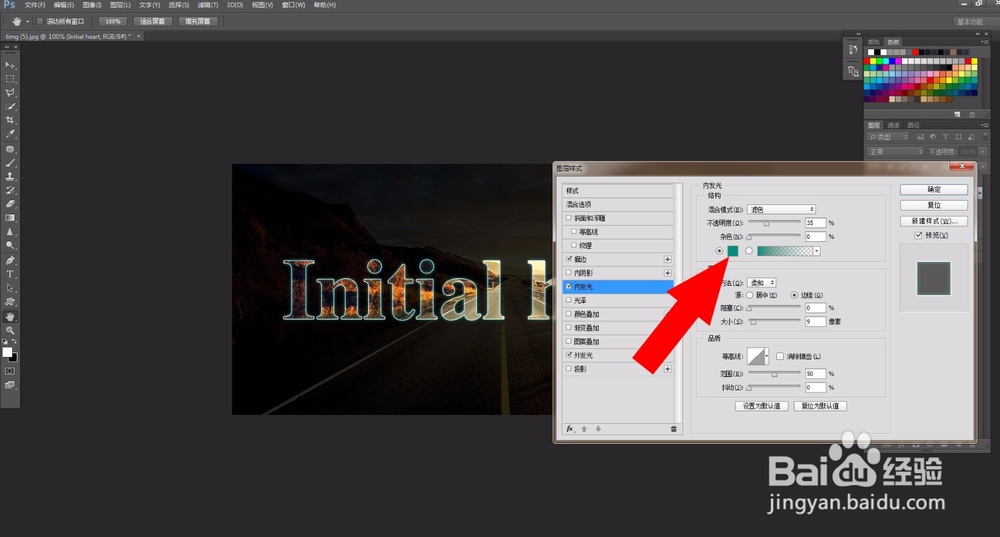1000x537 pixels.
Task: Select the Clone Stamp tool
Action: pyautogui.click(x=10, y=177)
